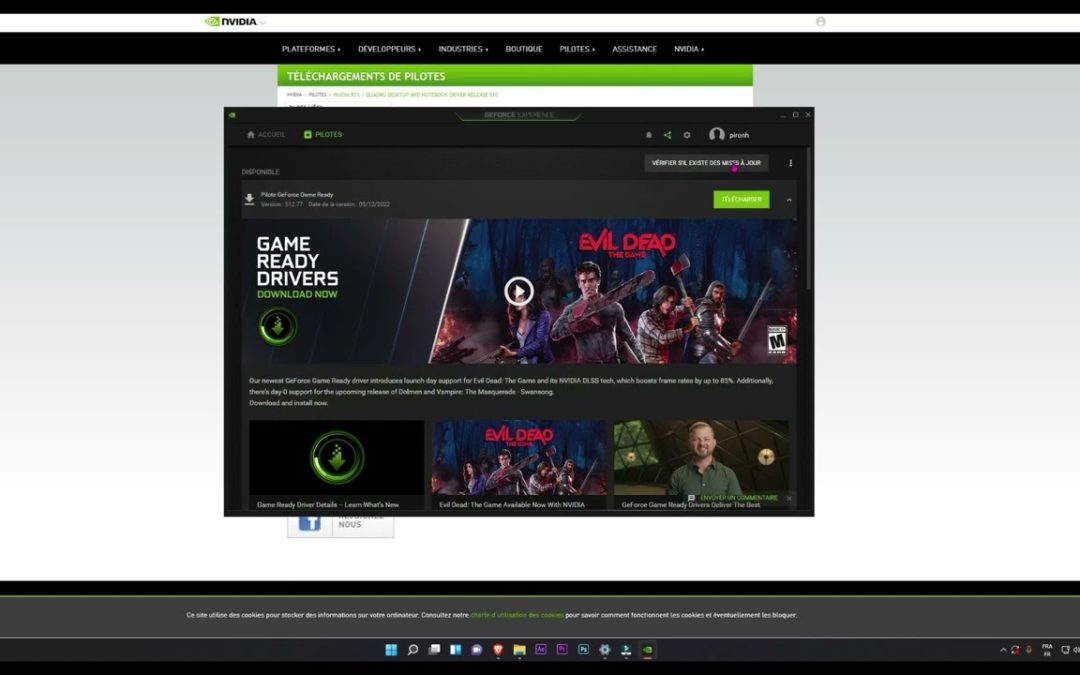Collapse the driver details chevron
Screen dimensions: 1080x675
point(789,200)
